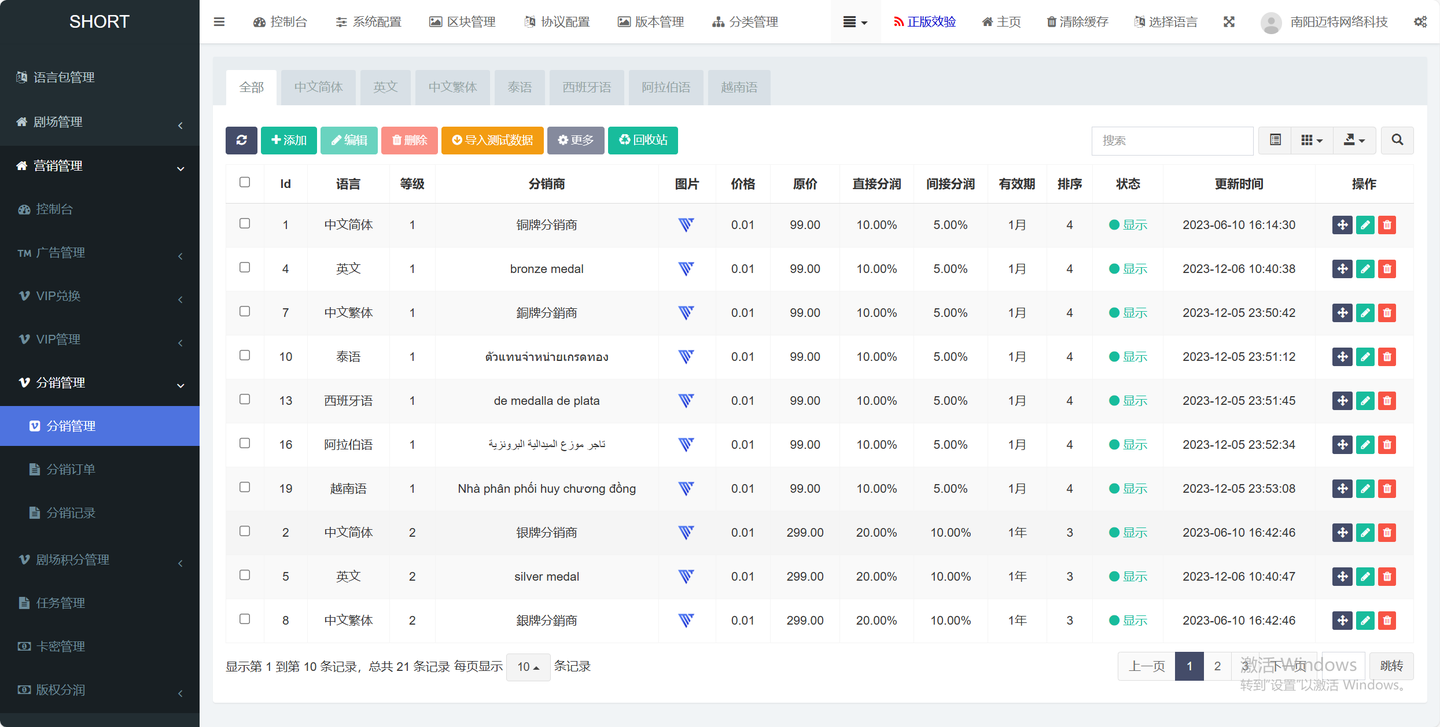
Task: Focus the 搜索 search input field
Action: click(x=1172, y=140)
